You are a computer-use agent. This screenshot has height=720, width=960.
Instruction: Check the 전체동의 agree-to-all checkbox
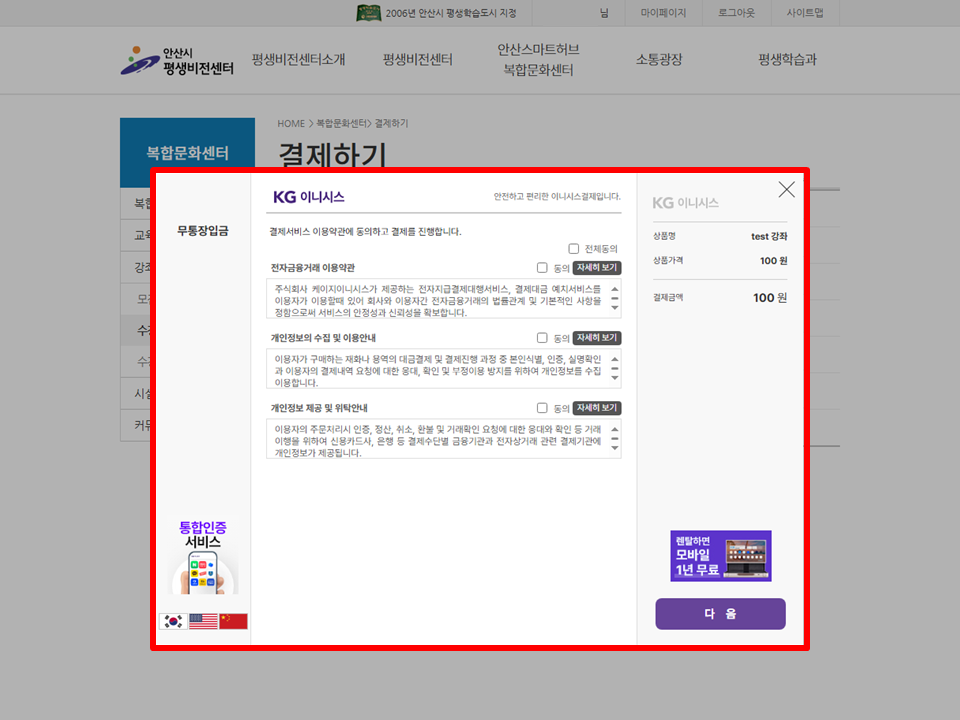[x=575, y=248]
